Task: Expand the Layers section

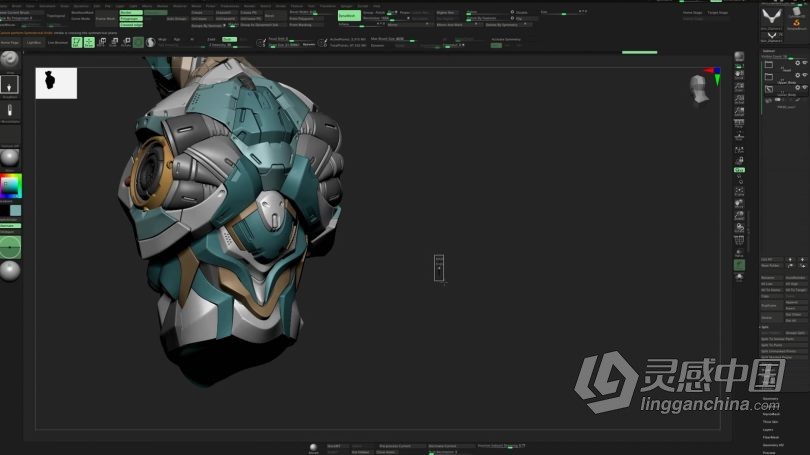Action: point(768,429)
